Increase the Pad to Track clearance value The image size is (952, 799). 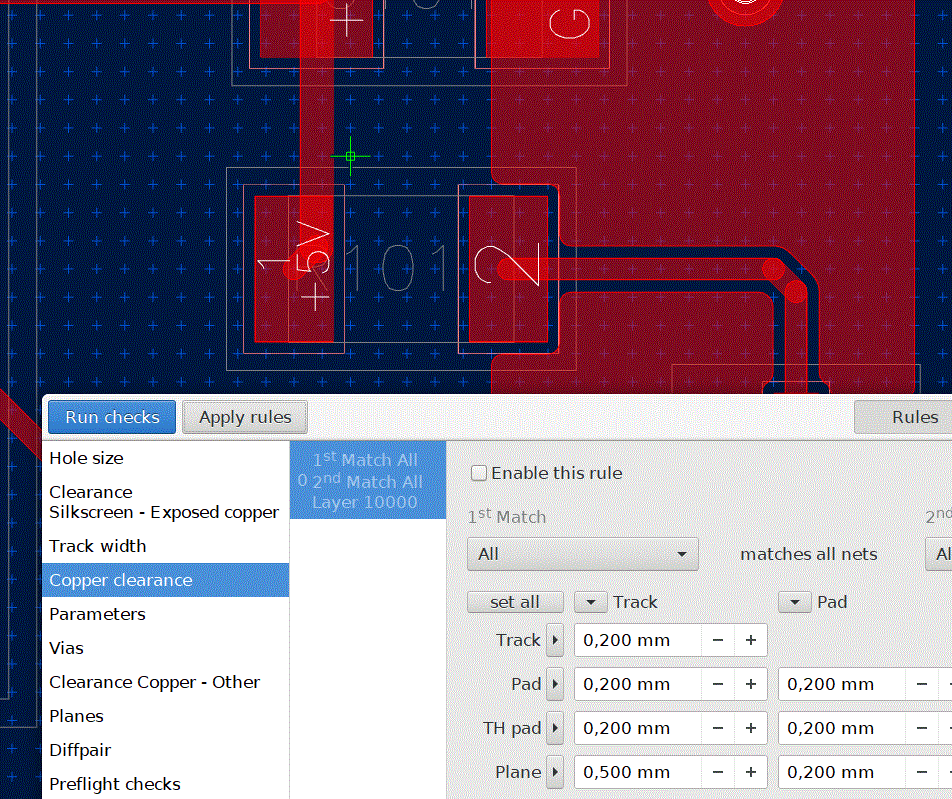coord(750,684)
